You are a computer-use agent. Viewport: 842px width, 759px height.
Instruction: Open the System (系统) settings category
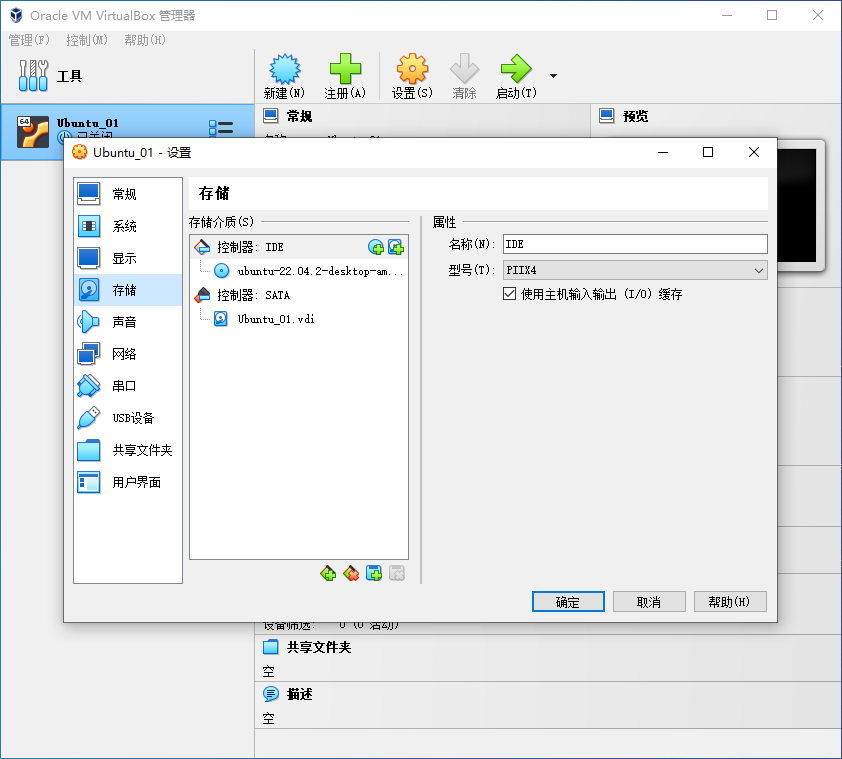click(128, 226)
